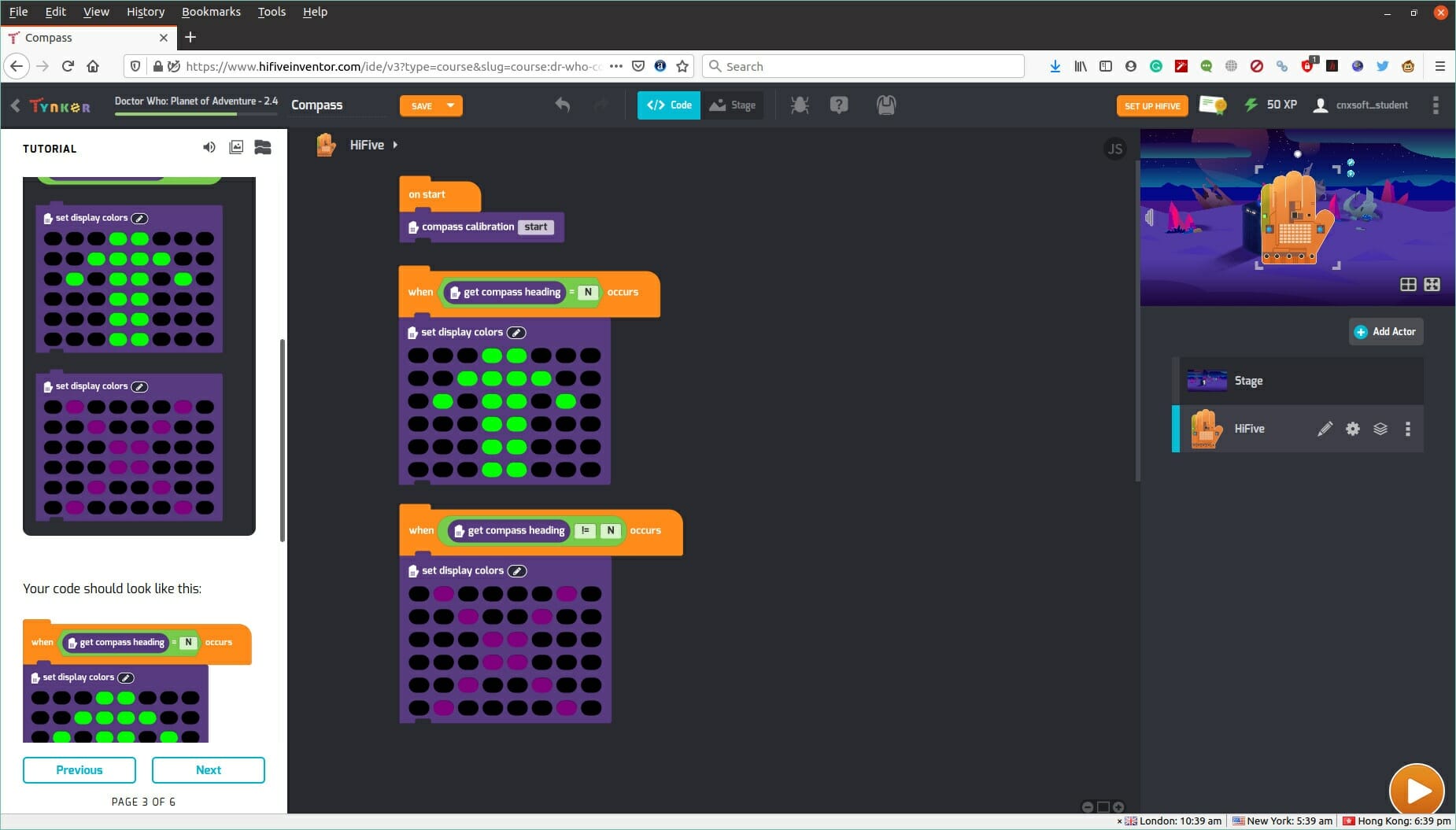1456x830 pixels.
Task: Expand the stage to fullscreen
Action: 1432,285
